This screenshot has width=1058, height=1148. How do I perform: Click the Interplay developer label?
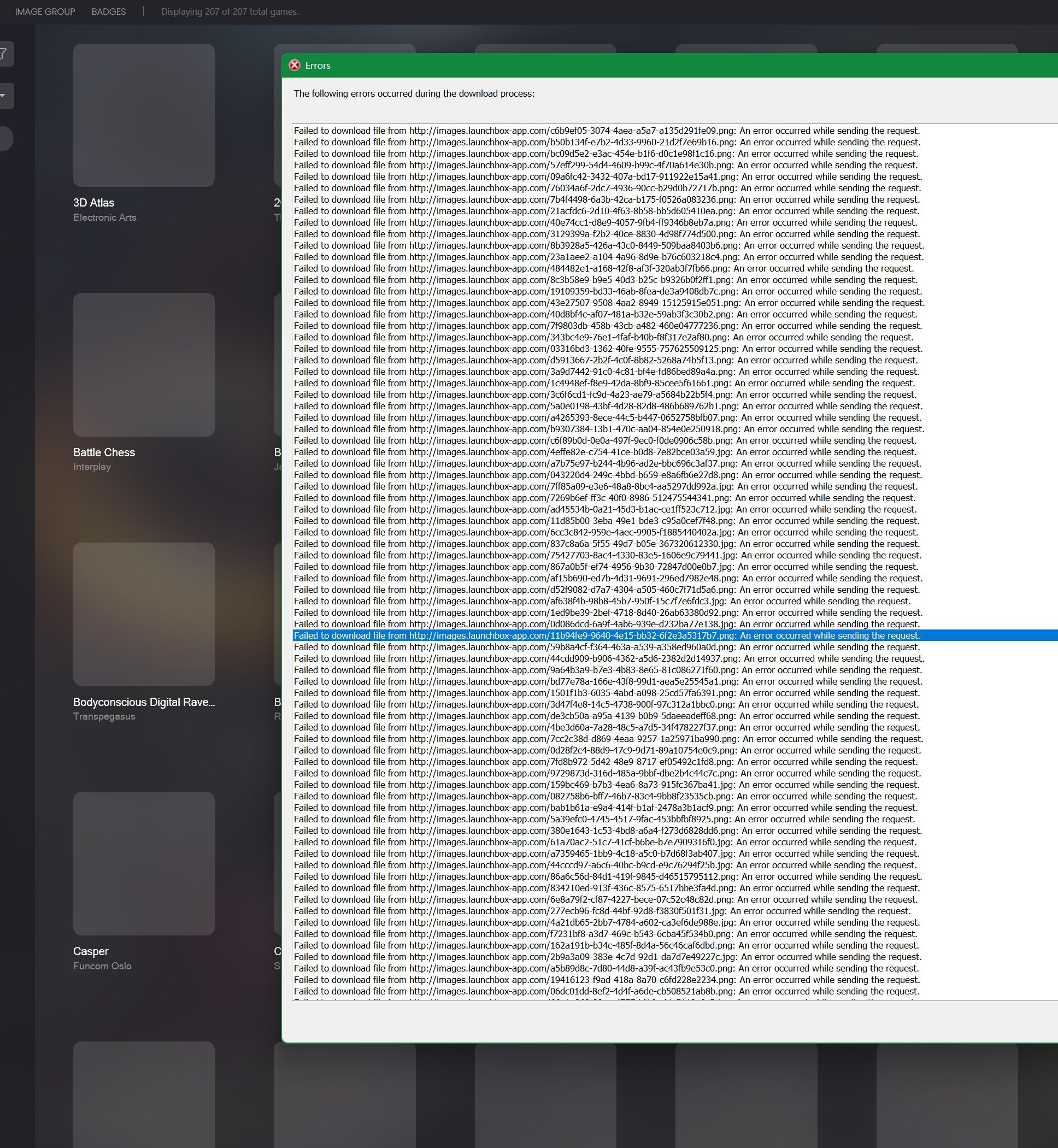[x=92, y=467]
